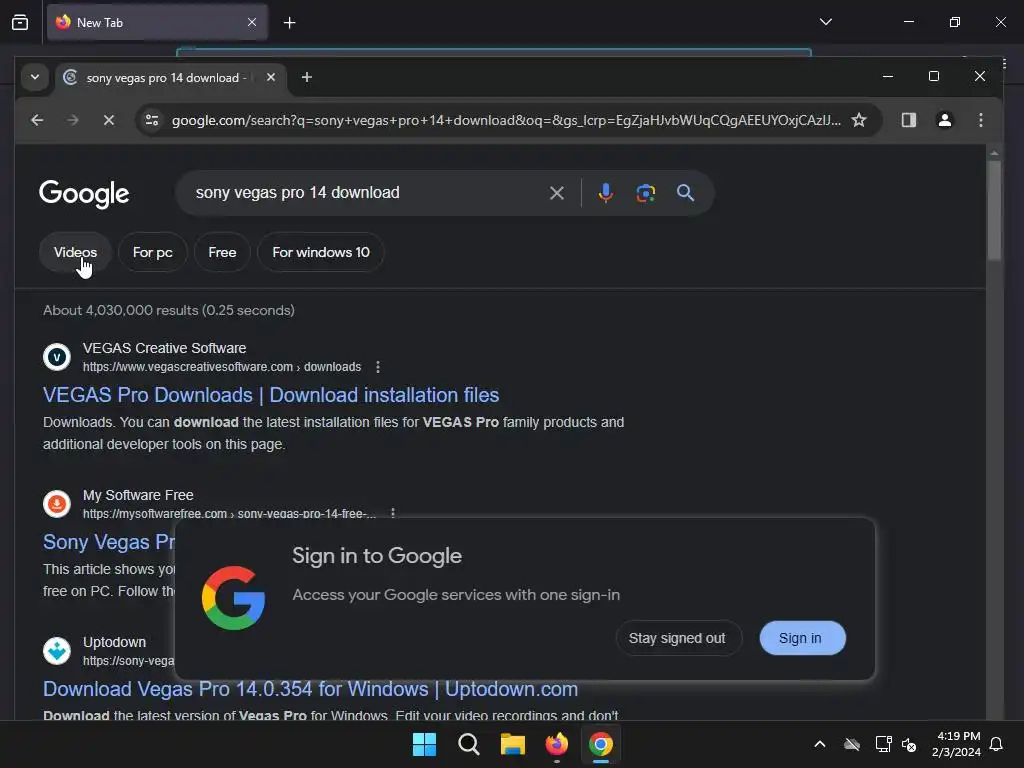Open Chrome profile icon

point(944,120)
